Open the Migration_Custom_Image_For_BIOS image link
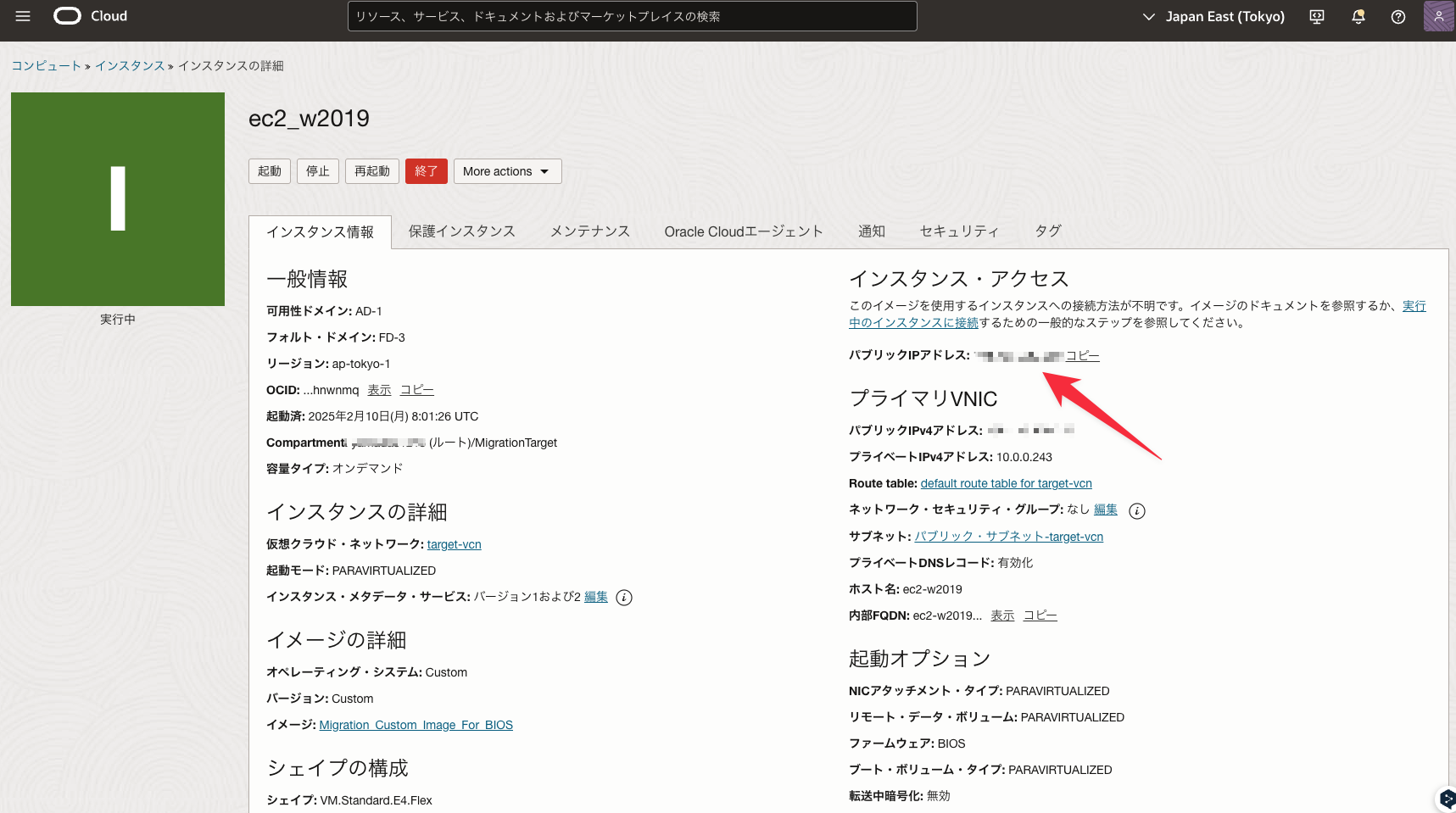 pos(416,725)
